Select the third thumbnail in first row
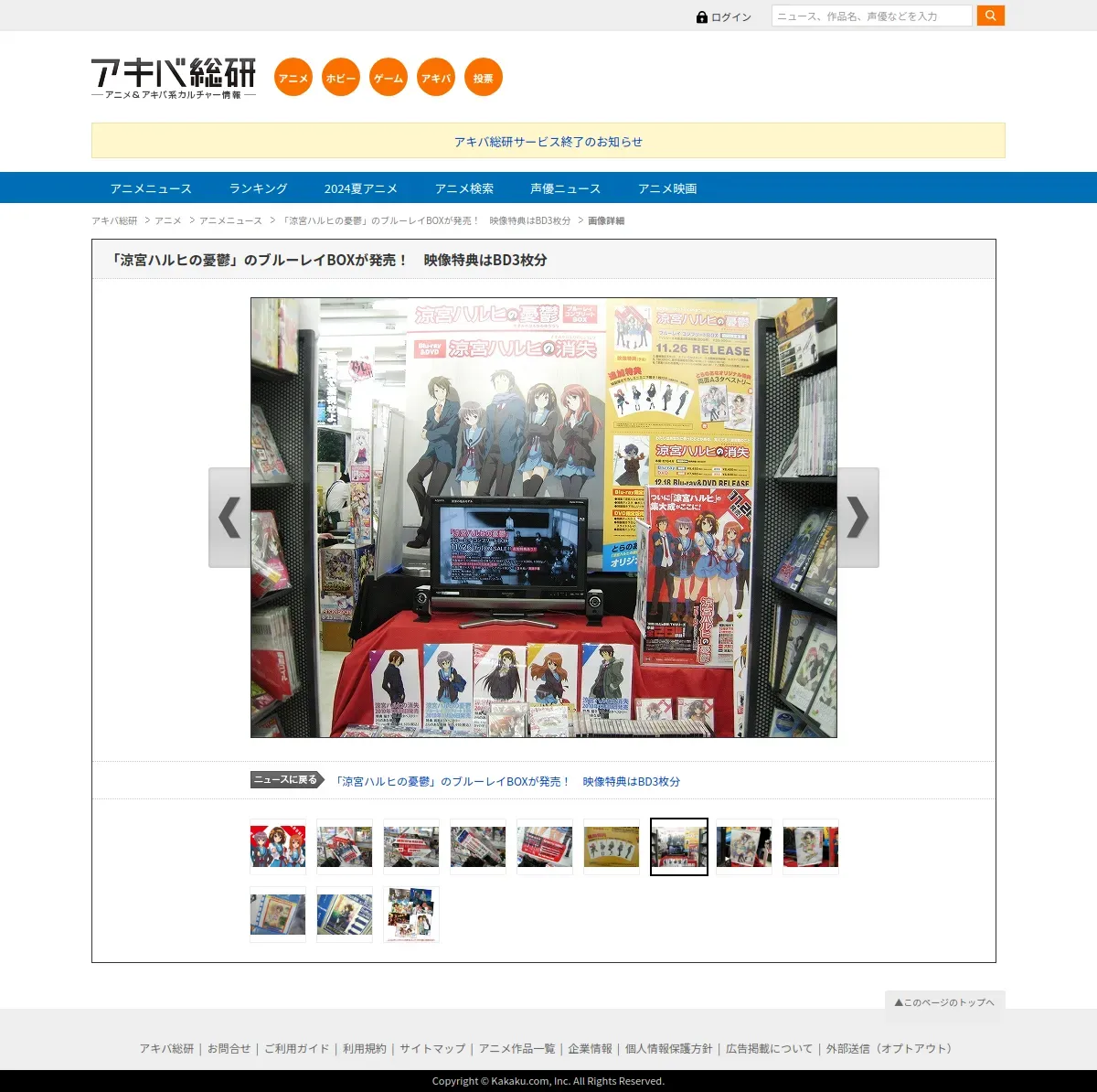The width and height of the screenshot is (1097, 1092). (411, 847)
